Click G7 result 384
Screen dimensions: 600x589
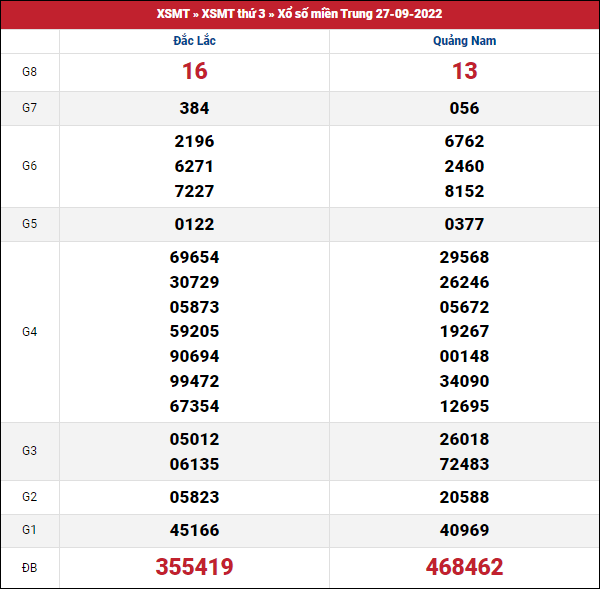pyautogui.click(x=194, y=108)
